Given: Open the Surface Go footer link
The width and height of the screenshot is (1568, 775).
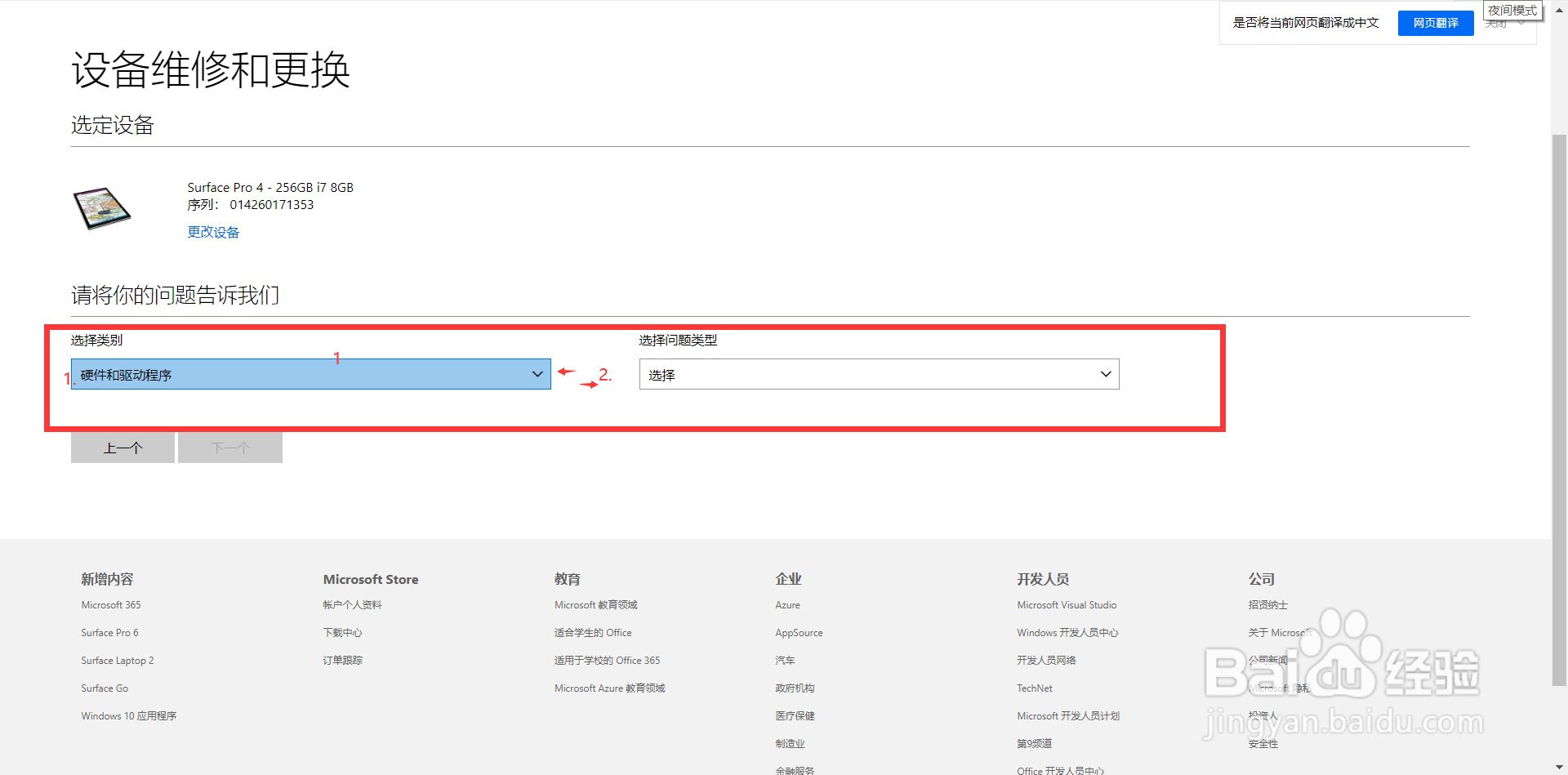Looking at the screenshot, I should tap(105, 688).
